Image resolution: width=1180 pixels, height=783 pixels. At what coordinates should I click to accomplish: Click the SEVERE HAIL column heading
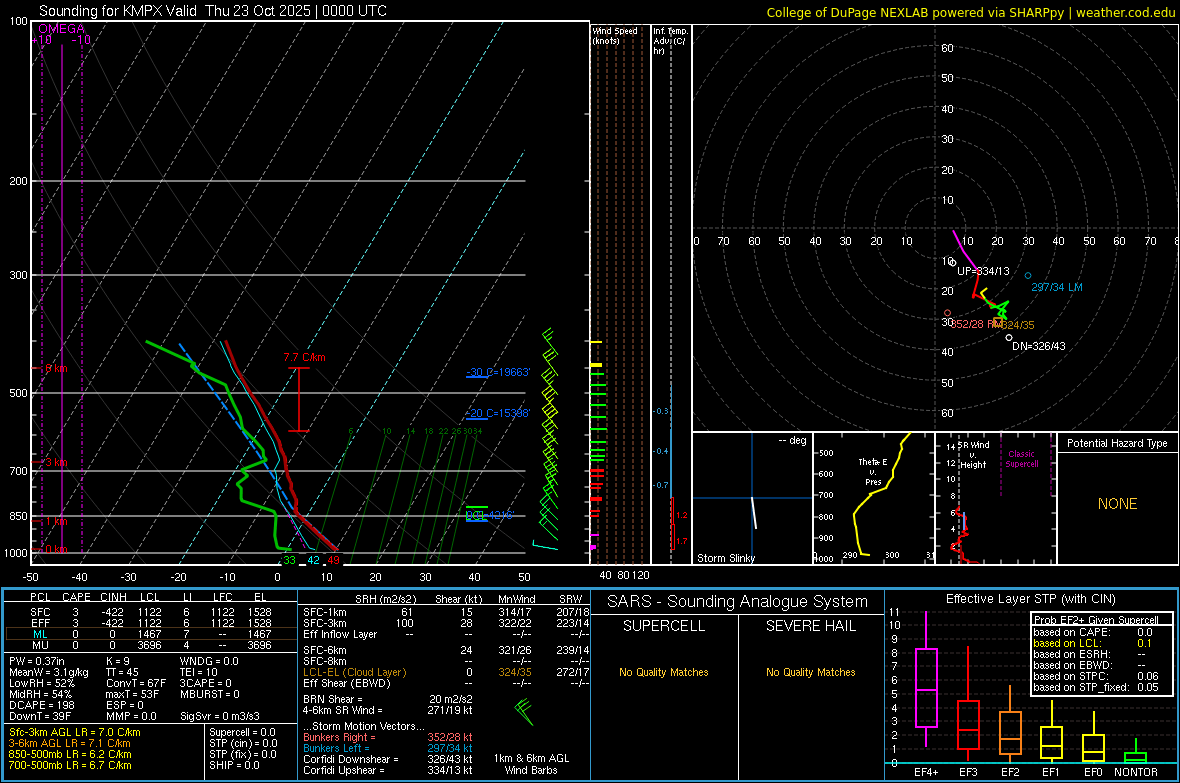[810, 626]
